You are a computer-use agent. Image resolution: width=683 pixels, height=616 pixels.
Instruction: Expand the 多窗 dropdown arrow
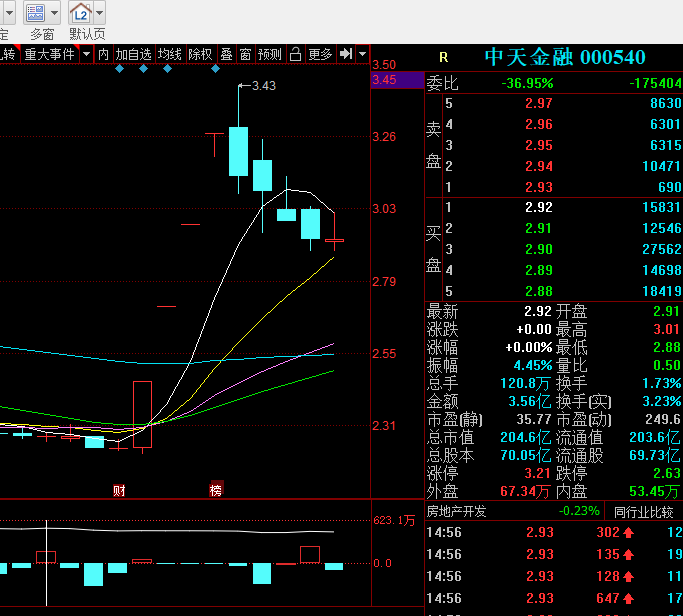click(x=54, y=13)
